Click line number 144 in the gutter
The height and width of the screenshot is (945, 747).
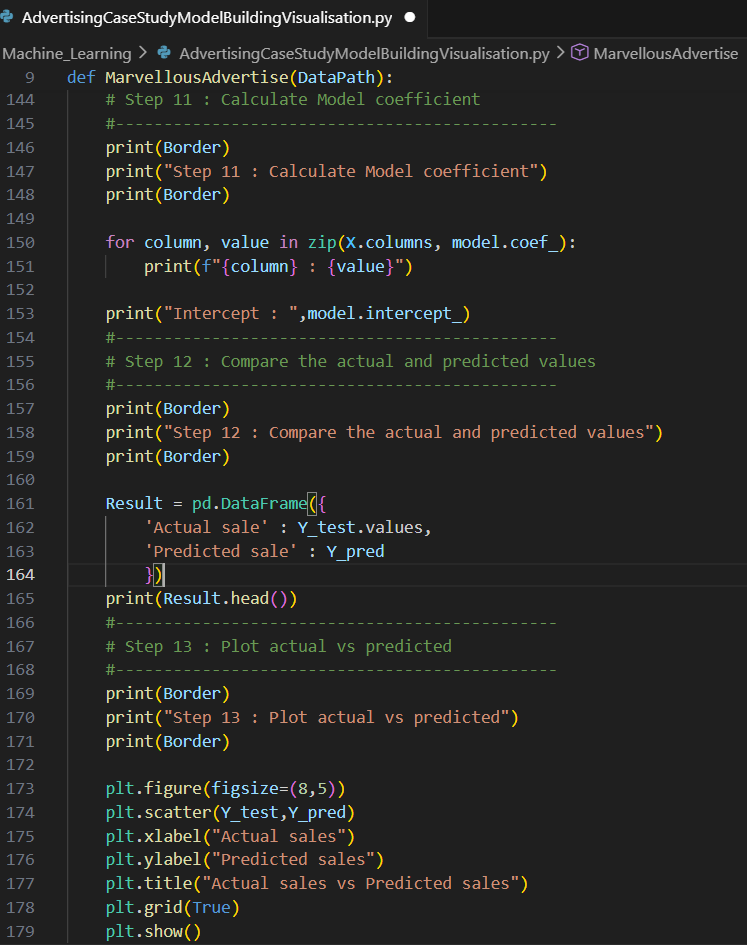(x=20, y=99)
